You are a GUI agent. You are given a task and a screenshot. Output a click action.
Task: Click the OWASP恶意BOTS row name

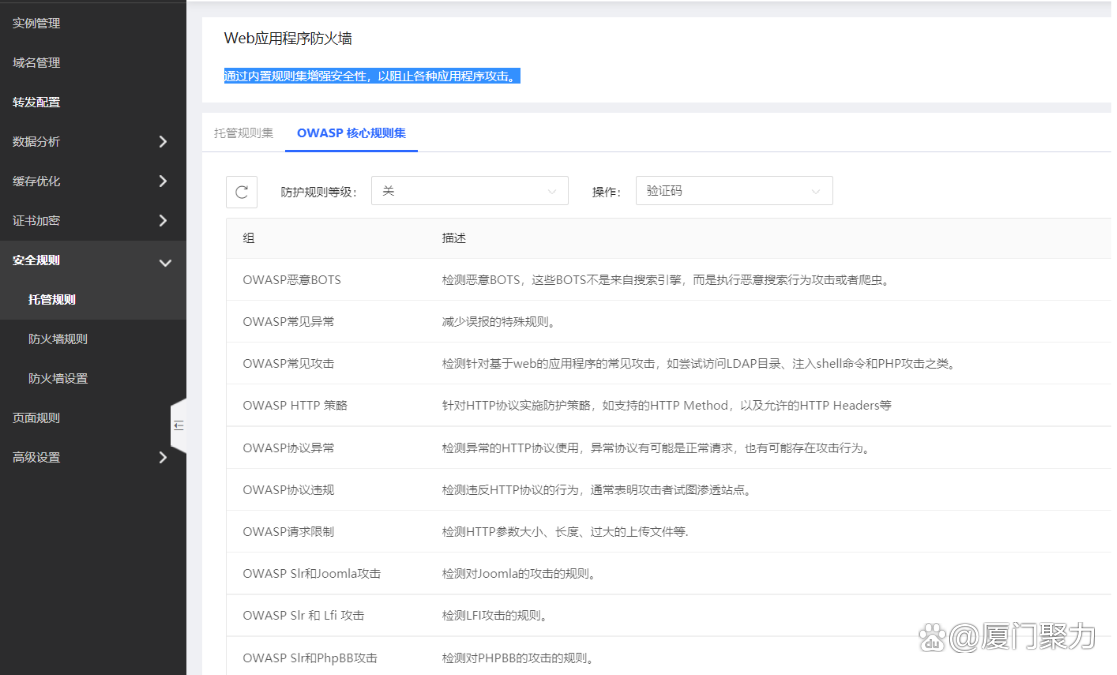[x=292, y=280]
